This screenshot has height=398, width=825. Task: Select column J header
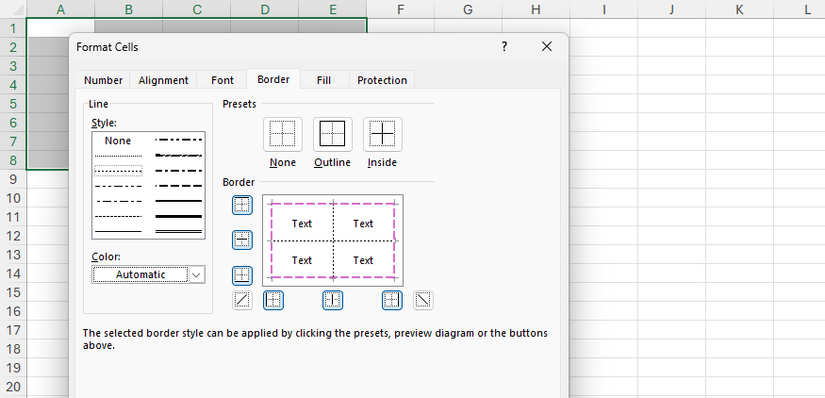tap(671, 9)
